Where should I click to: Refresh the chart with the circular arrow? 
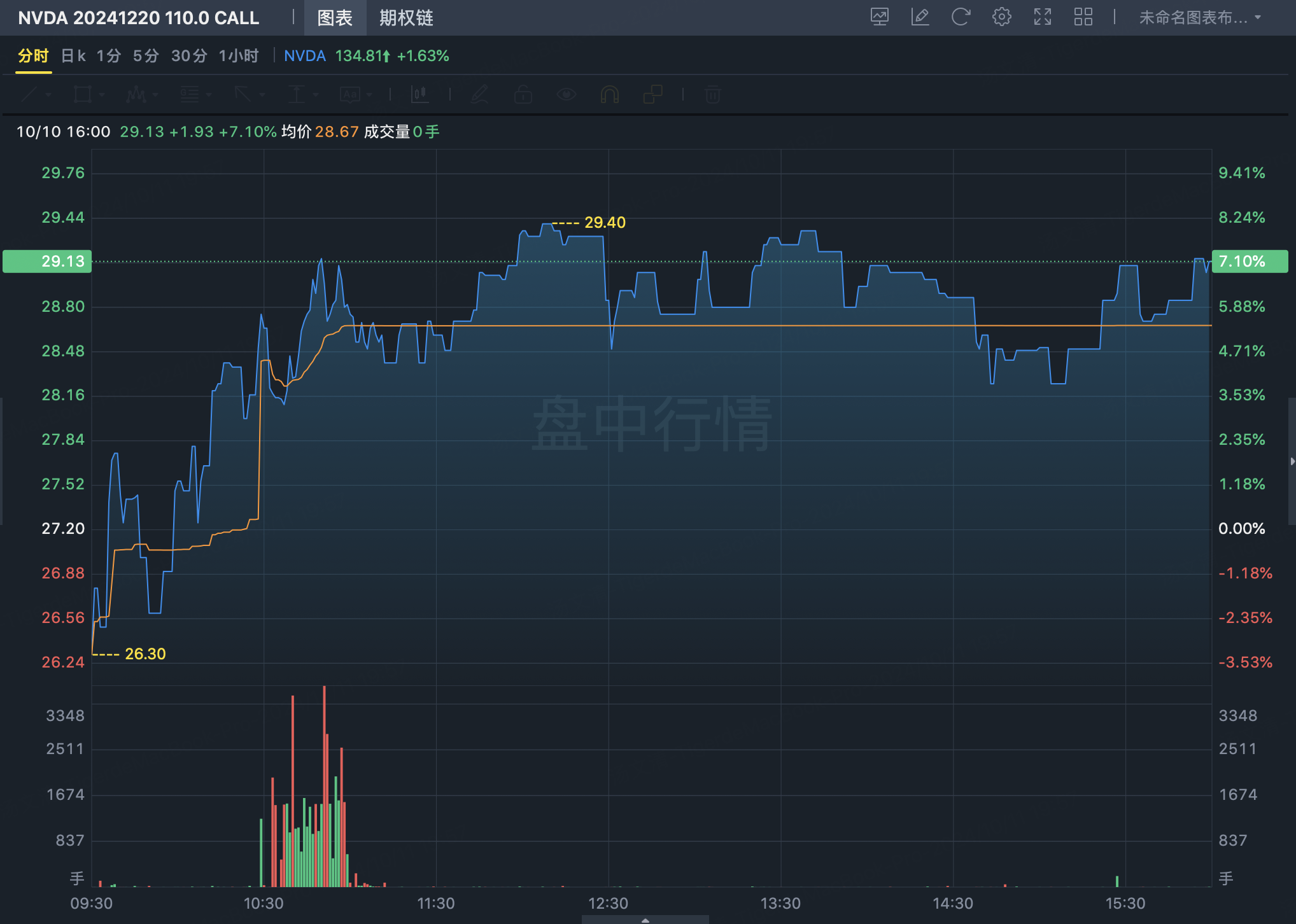point(961,17)
